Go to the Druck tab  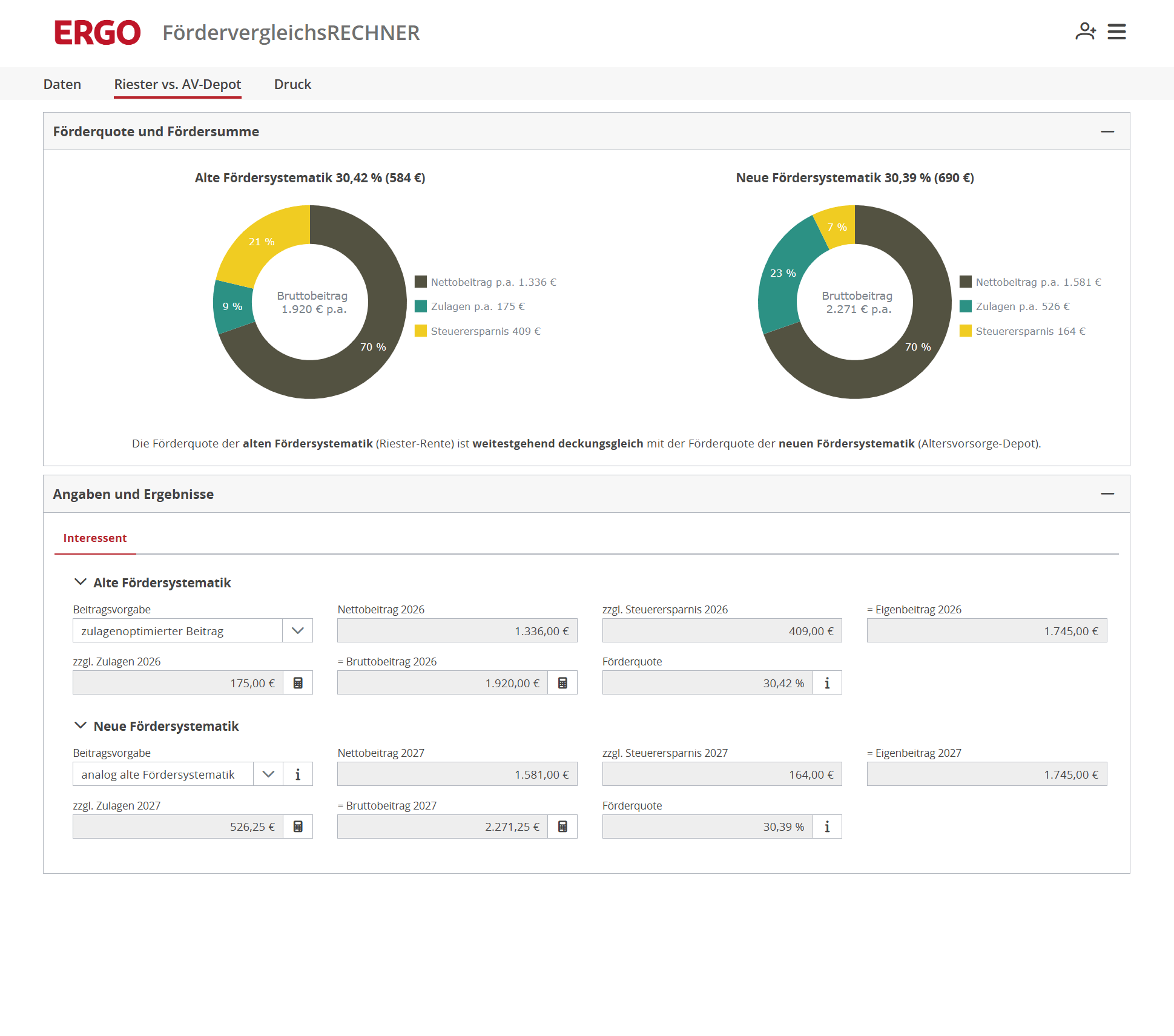click(x=292, y=84)
